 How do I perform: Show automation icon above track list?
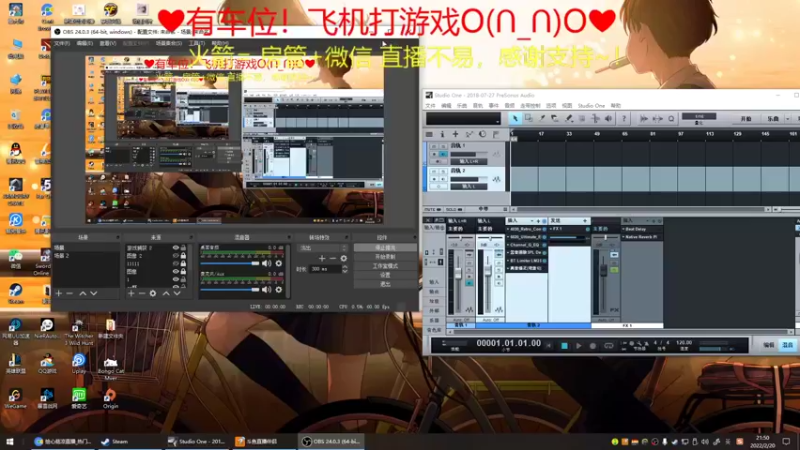[469, 134]
